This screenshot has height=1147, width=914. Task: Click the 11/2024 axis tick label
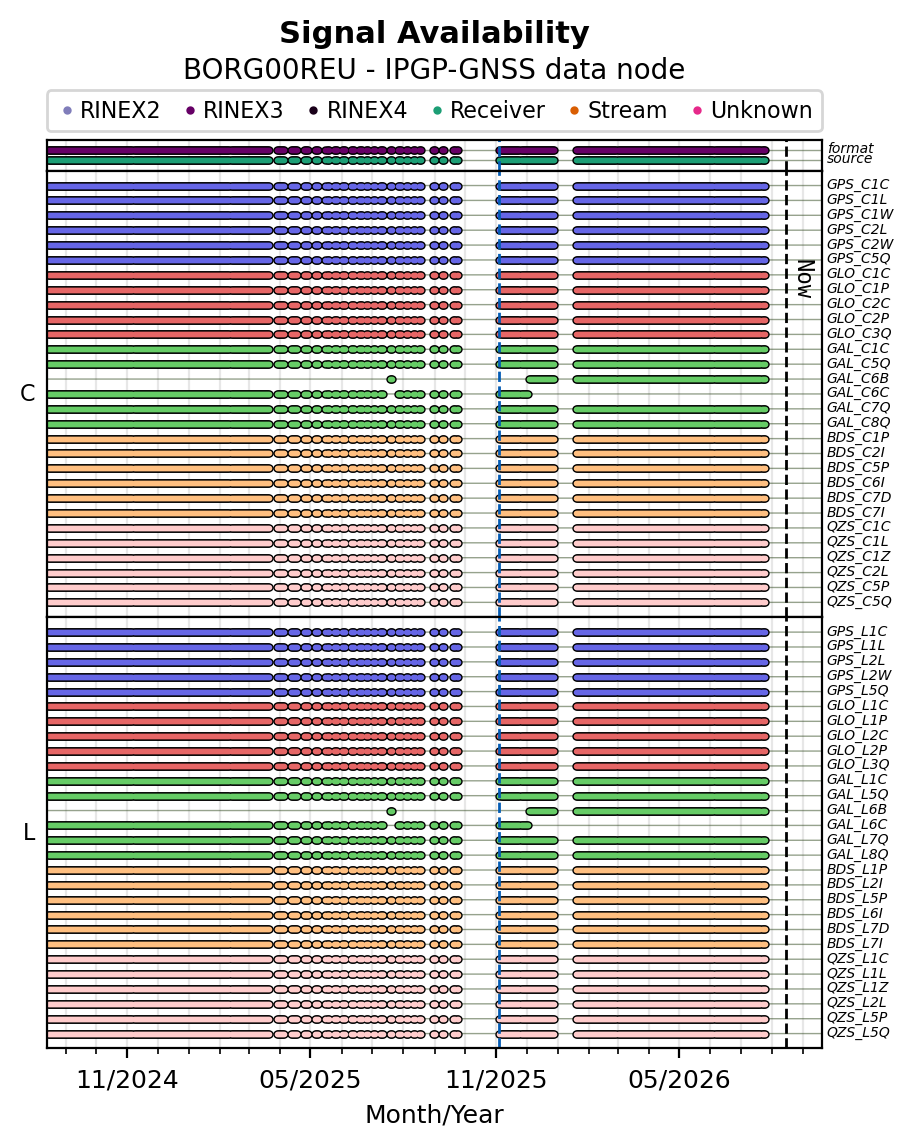pyautogui.click(x=127, y=1080)
